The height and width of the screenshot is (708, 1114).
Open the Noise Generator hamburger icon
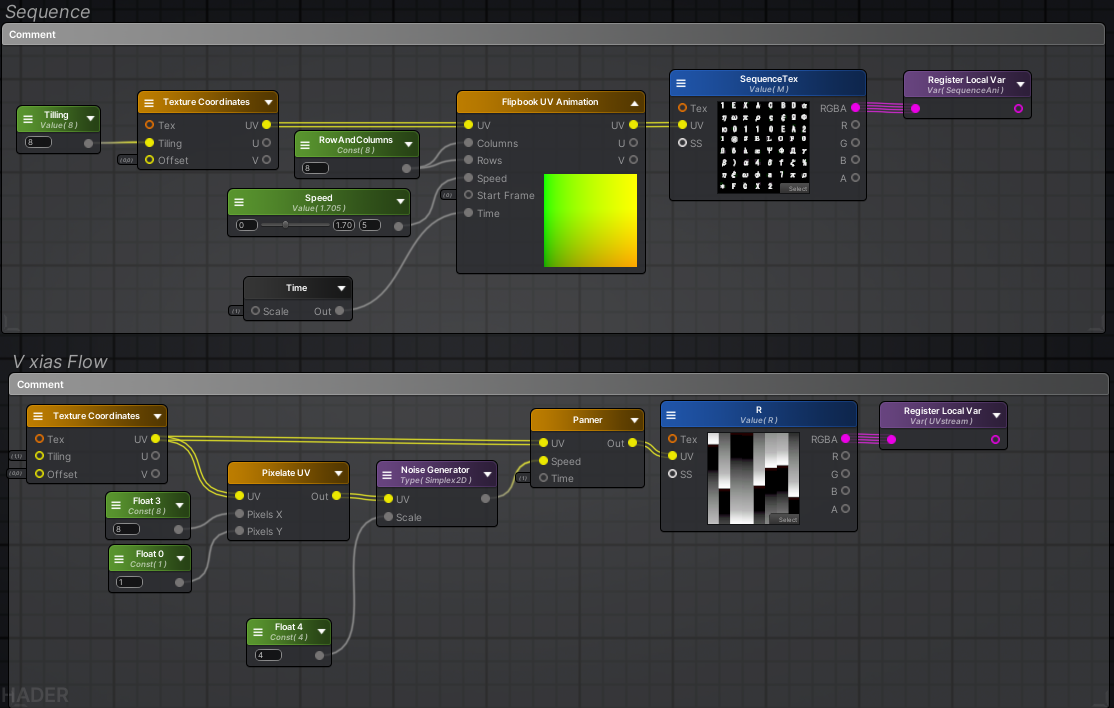coord(387,475)
